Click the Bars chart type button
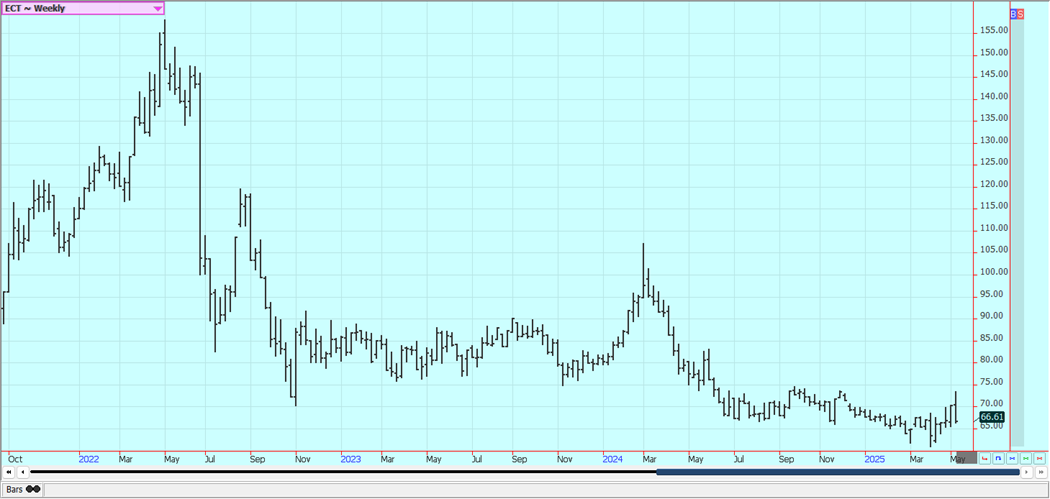The height and width of the screenshot is (499, 1050). coord(23,490)
